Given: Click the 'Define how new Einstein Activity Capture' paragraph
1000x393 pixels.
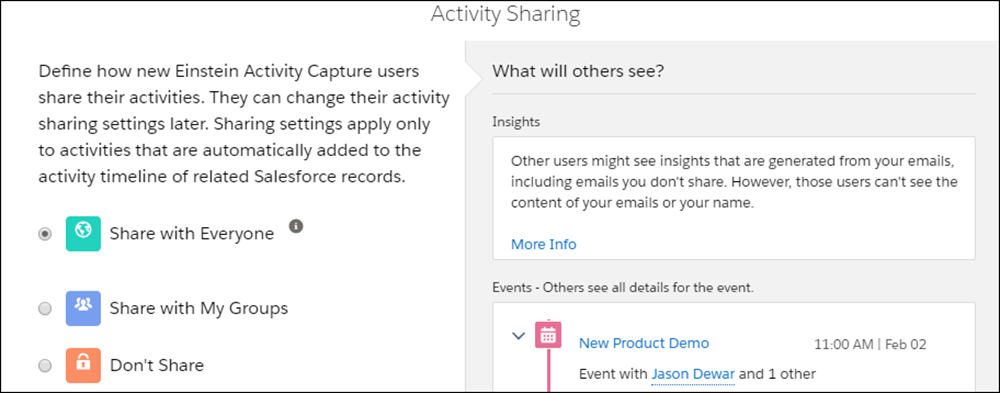Looking at the screenshot, I should click(x=244, y=123).
